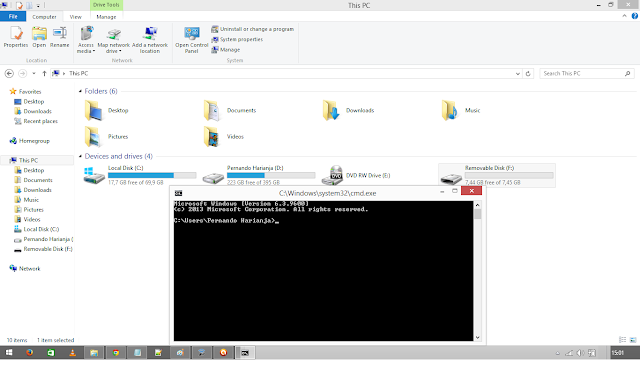Open VLC media player from taskbar
Viewport: 640px width, 367px height.
click(72, 353)
